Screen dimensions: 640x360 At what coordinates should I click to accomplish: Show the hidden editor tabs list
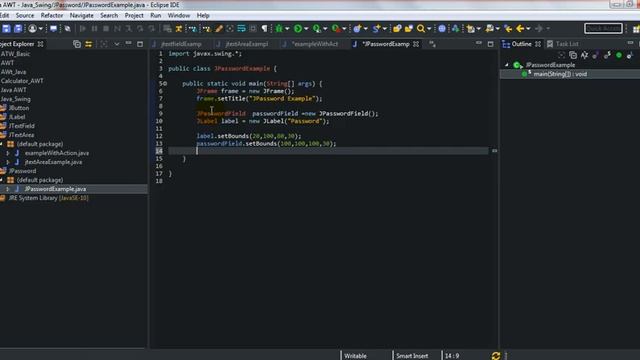pos(432,44)
